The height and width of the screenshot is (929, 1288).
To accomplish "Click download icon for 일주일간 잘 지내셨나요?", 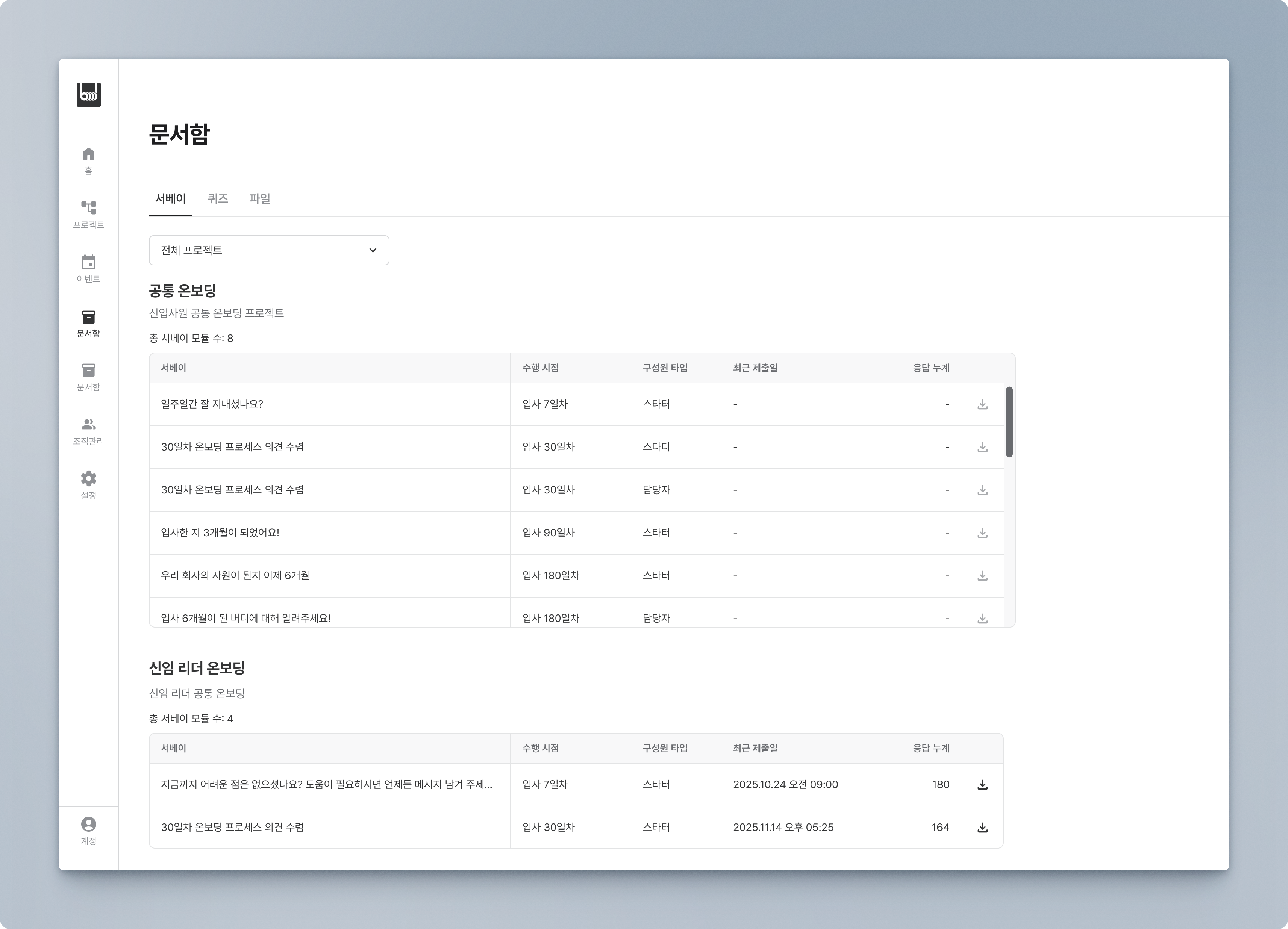I will click(x=982, y=404).
